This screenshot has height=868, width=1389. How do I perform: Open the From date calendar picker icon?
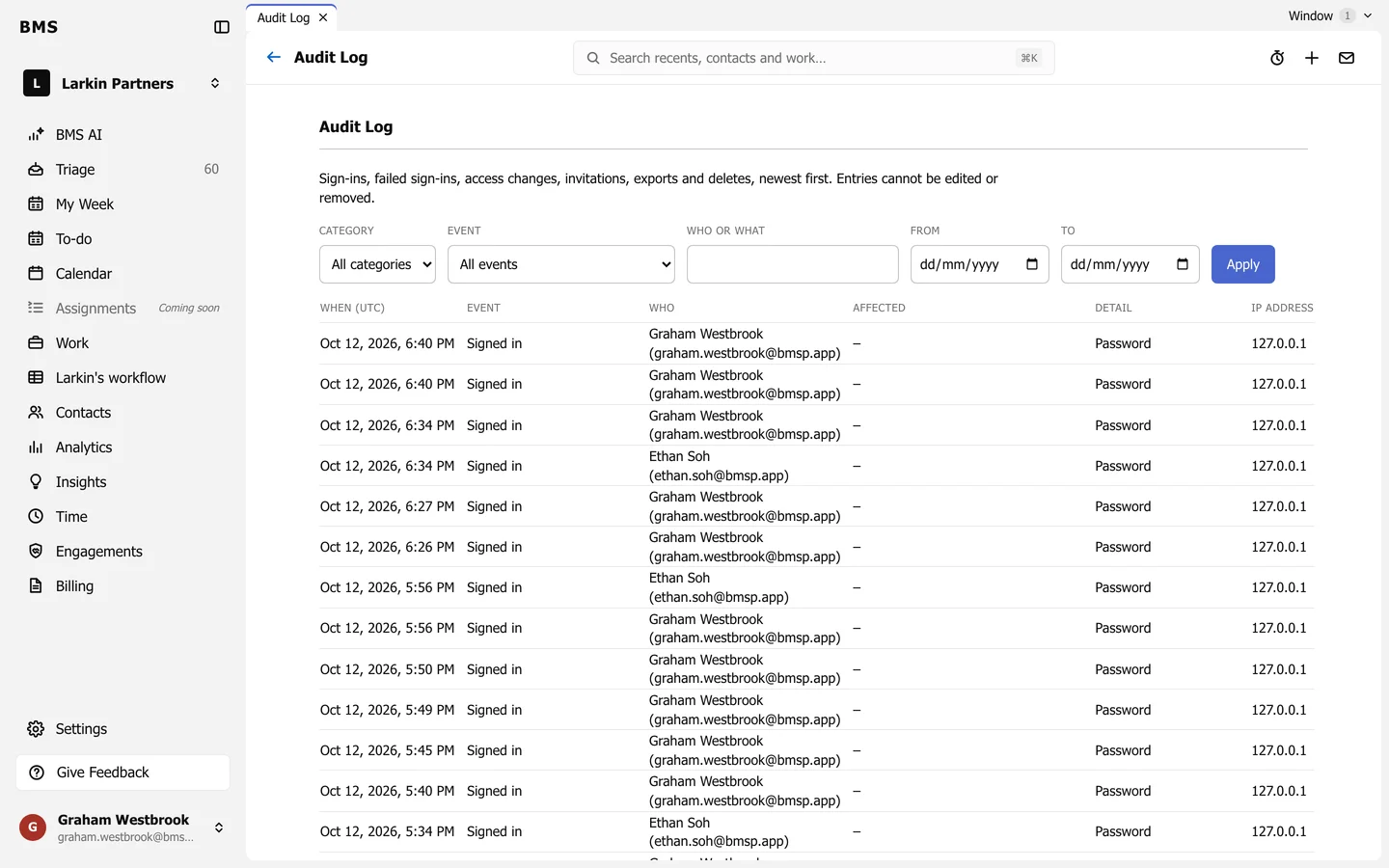pyautogui.click(x=1032, y=264)
